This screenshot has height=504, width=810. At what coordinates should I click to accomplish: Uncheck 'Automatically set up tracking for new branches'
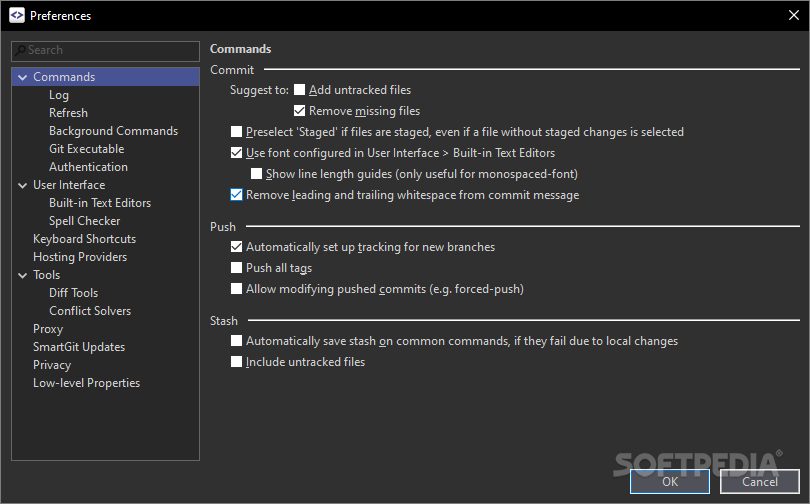click(x=236, y=247)
